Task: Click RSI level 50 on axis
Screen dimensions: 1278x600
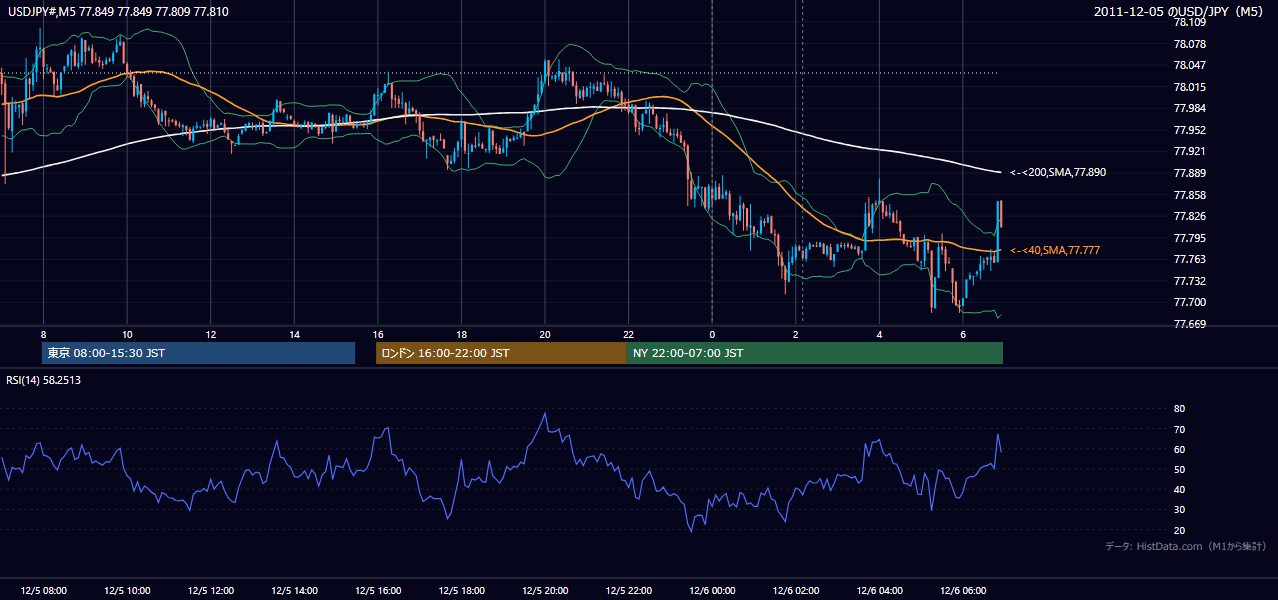Action: [x=1180, y=469]
